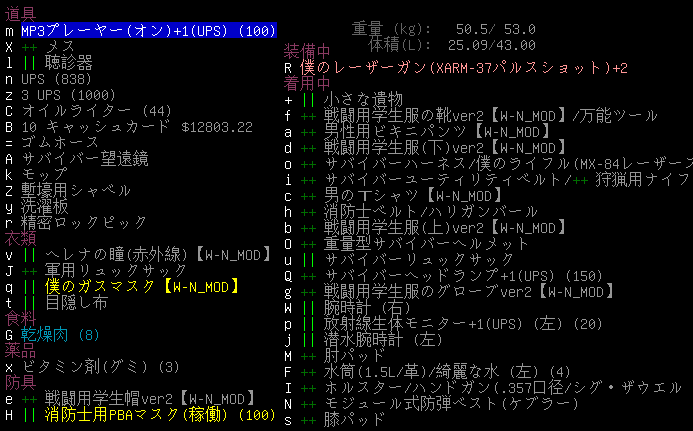Viewport: 693px width, 431px height.
Task: Collapse the 道具 category header
Action: [20, 15]
